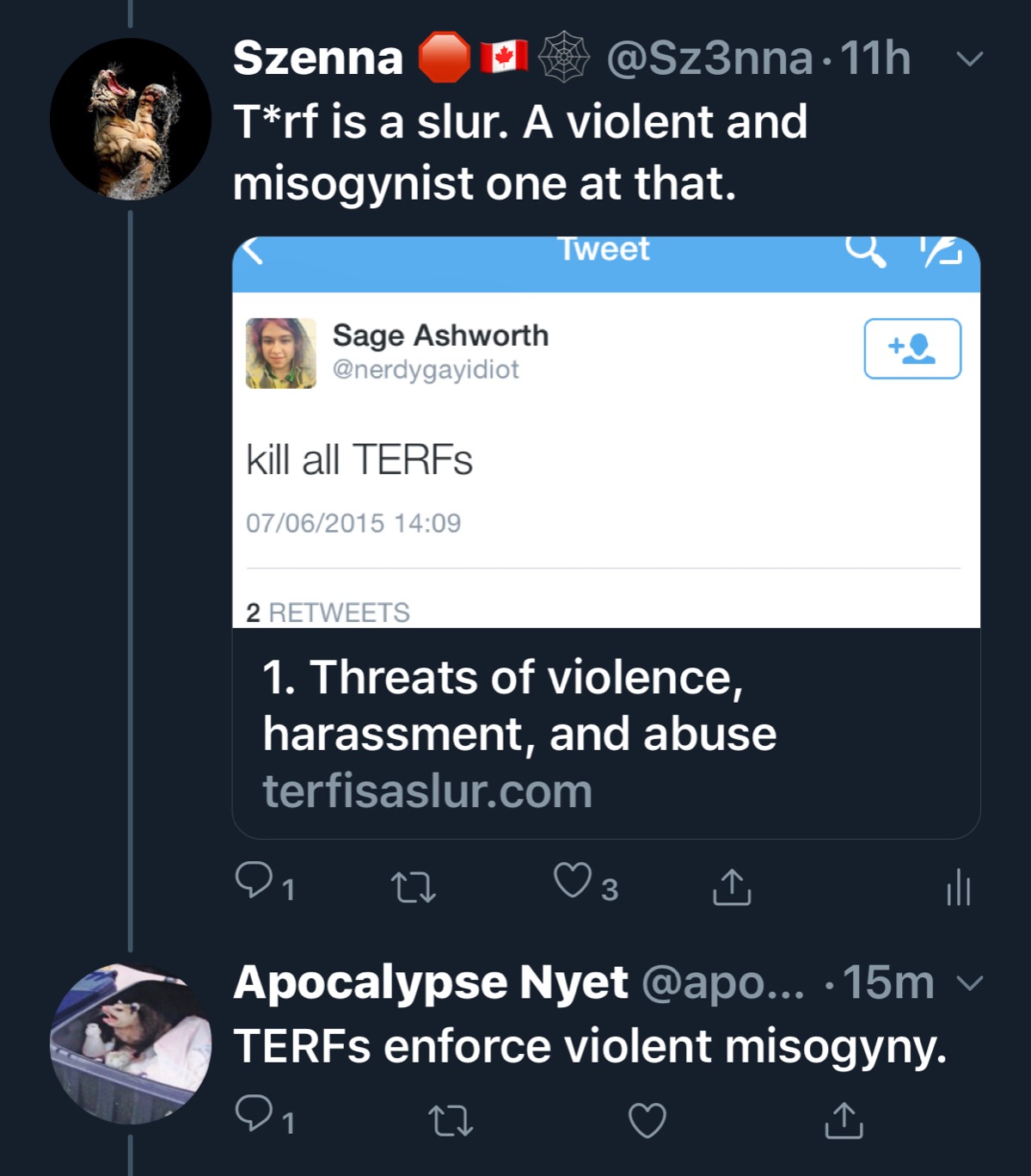
Task: Like Szenna's tweet with the heart
Action: coord(573,882)
